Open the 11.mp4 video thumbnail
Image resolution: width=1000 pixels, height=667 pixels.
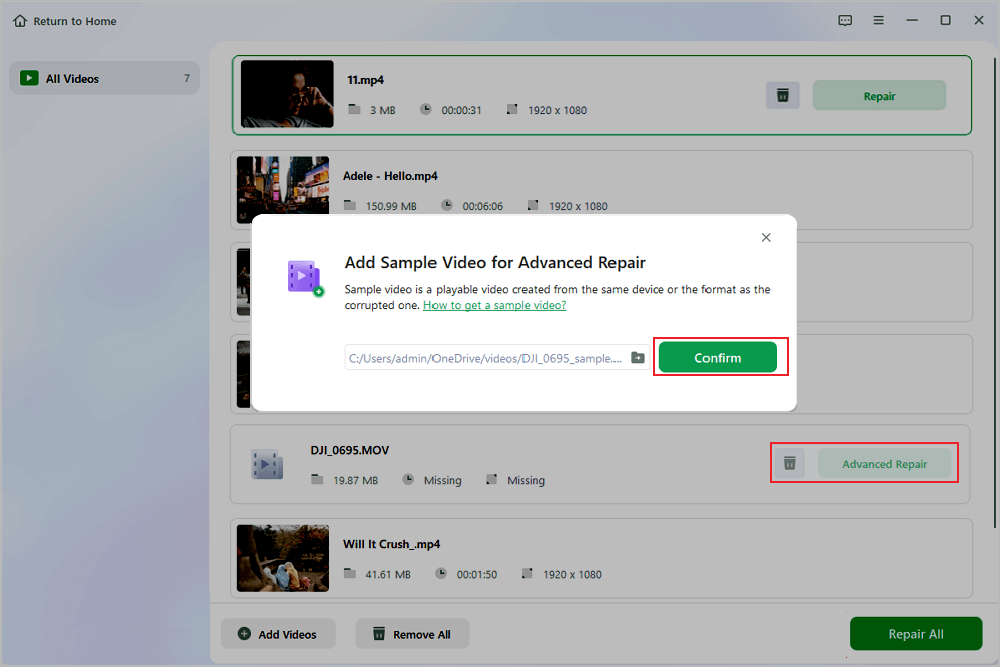[x=287, y=94]
